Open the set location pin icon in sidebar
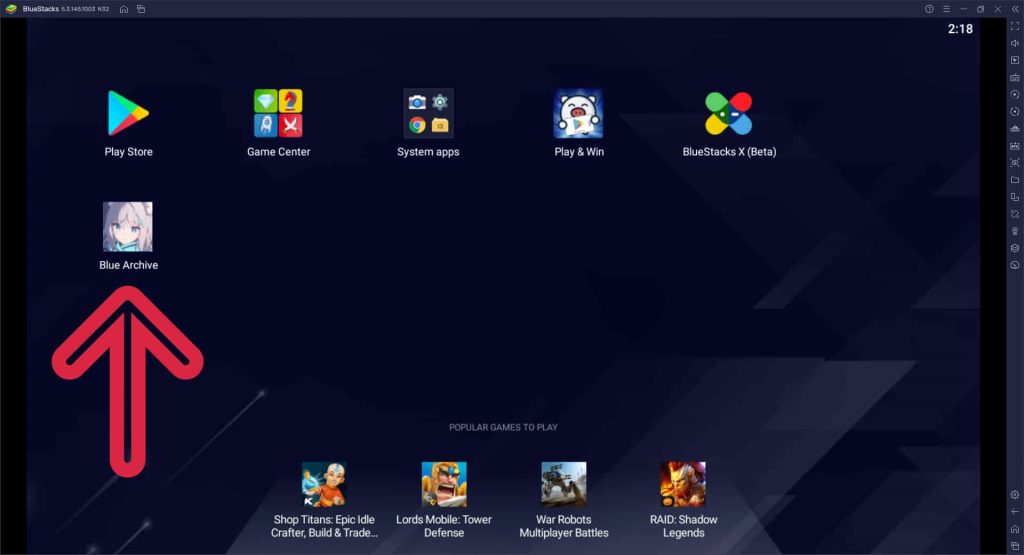1024x555 pixels. (1015, 231)
